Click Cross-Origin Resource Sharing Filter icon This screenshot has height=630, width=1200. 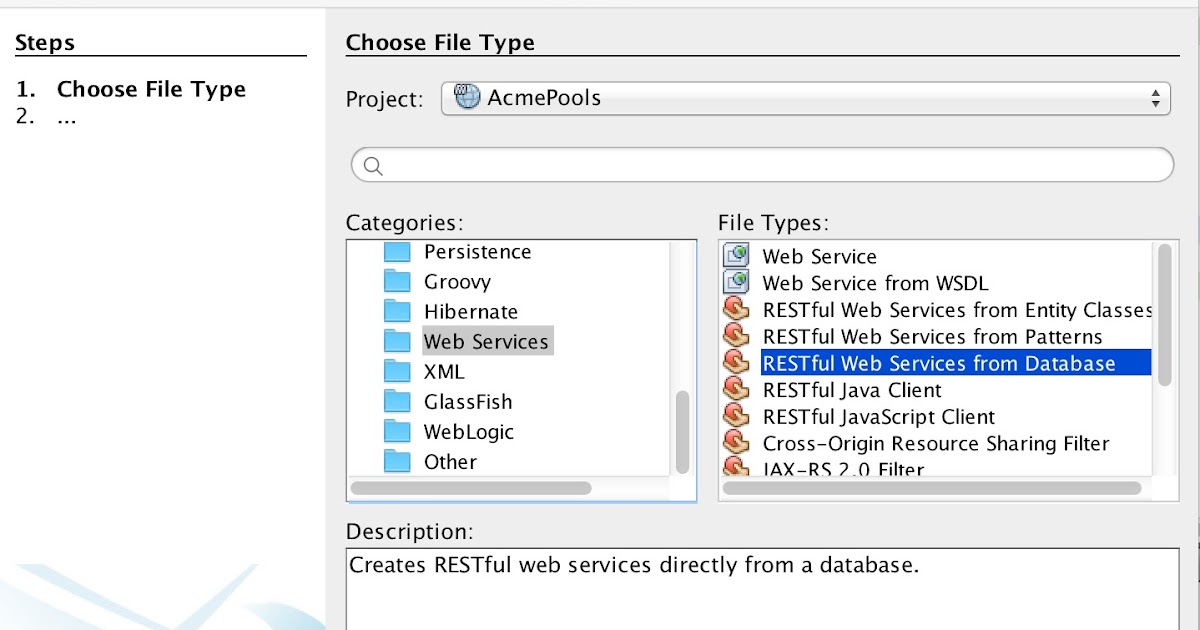point(736,443)
